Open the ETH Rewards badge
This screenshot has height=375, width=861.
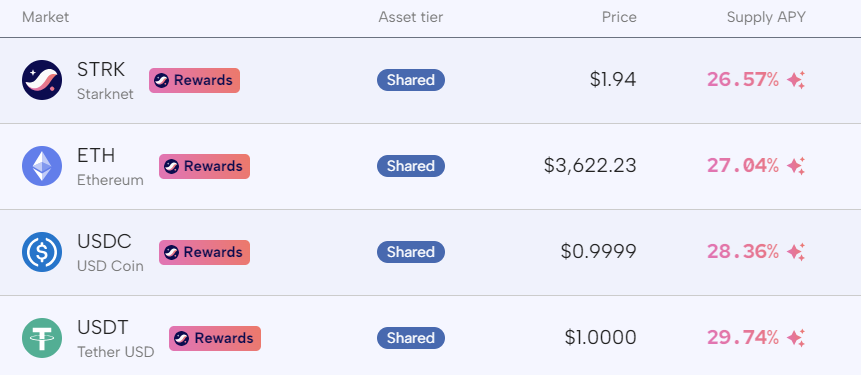[204, 166]
